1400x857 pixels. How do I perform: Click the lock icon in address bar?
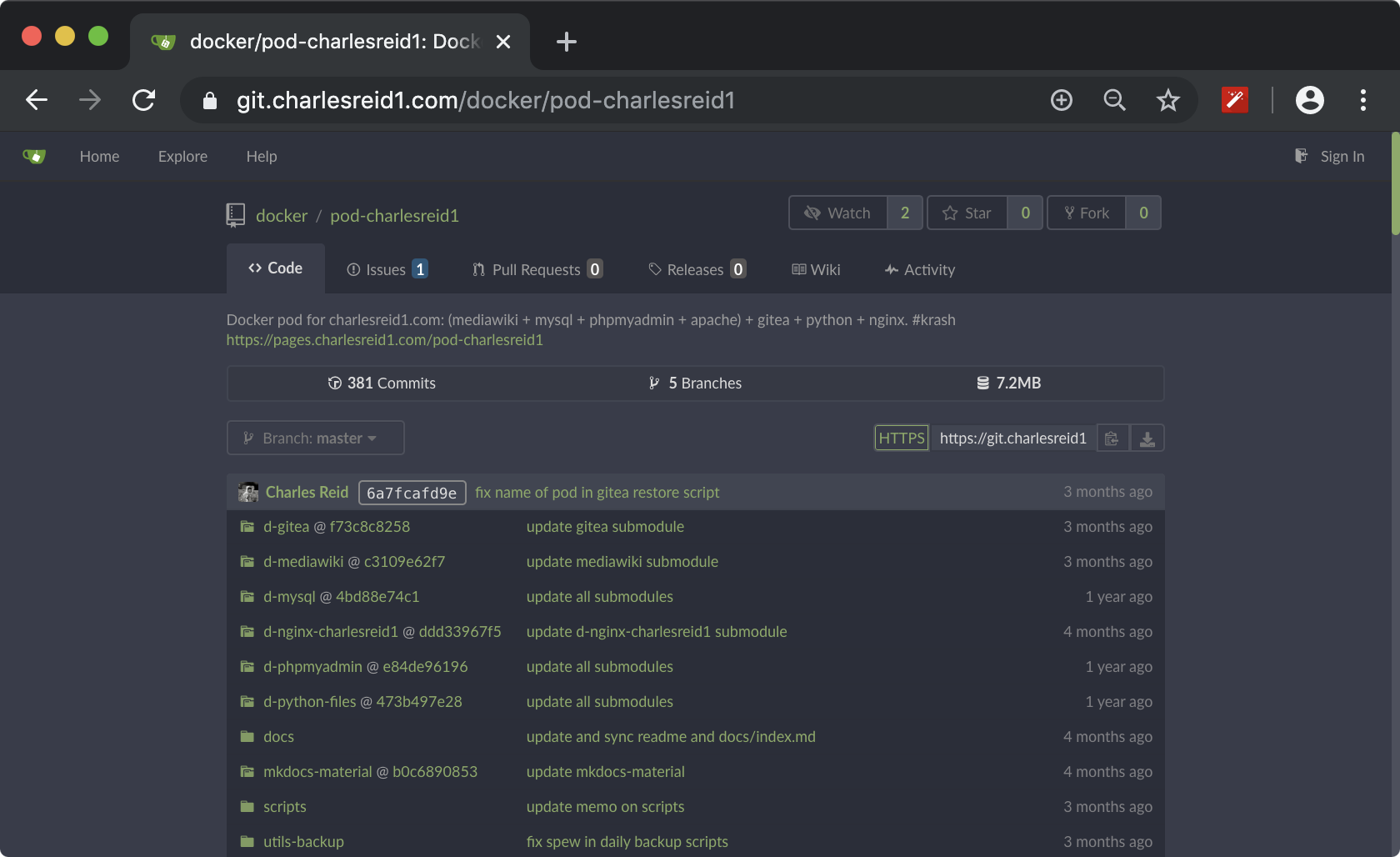(210, 100)
